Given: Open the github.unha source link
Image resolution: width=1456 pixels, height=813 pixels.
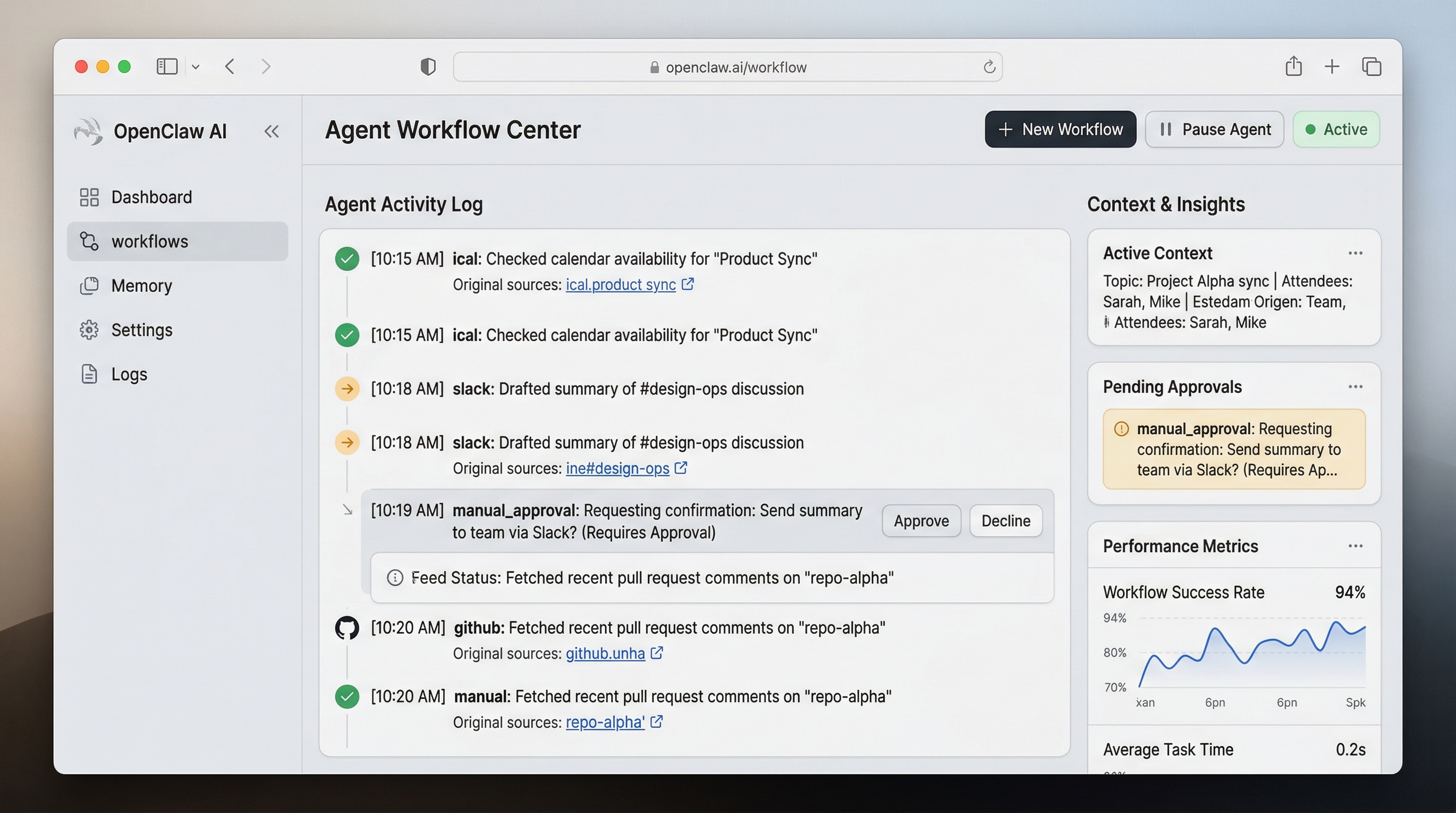Looking at the screenshot, I should (605, 653).
